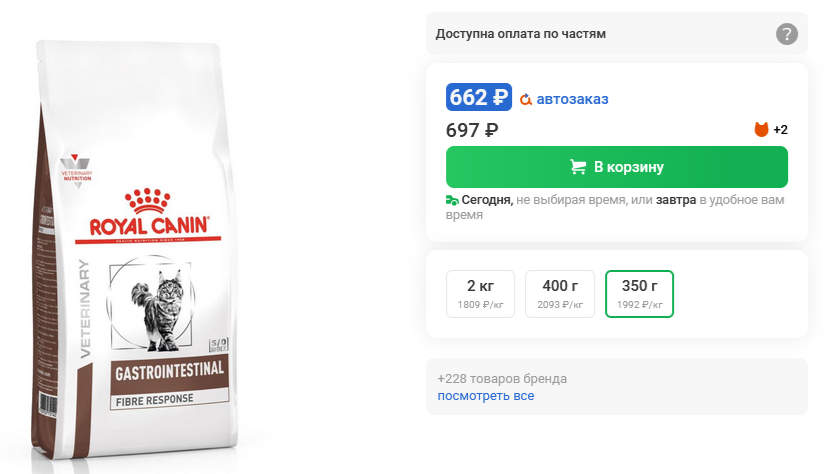
Task: Select the 350 г package size
Action: coord(639,294)
